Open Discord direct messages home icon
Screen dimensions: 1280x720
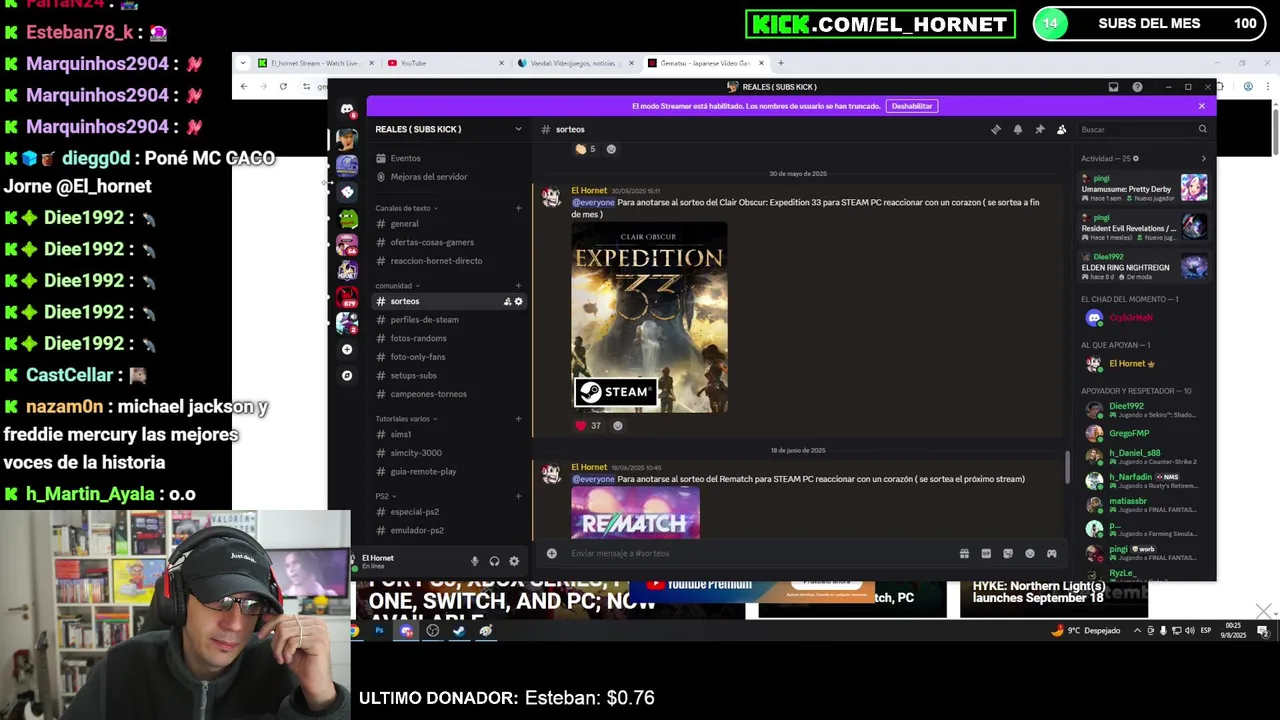coord(347,109)
